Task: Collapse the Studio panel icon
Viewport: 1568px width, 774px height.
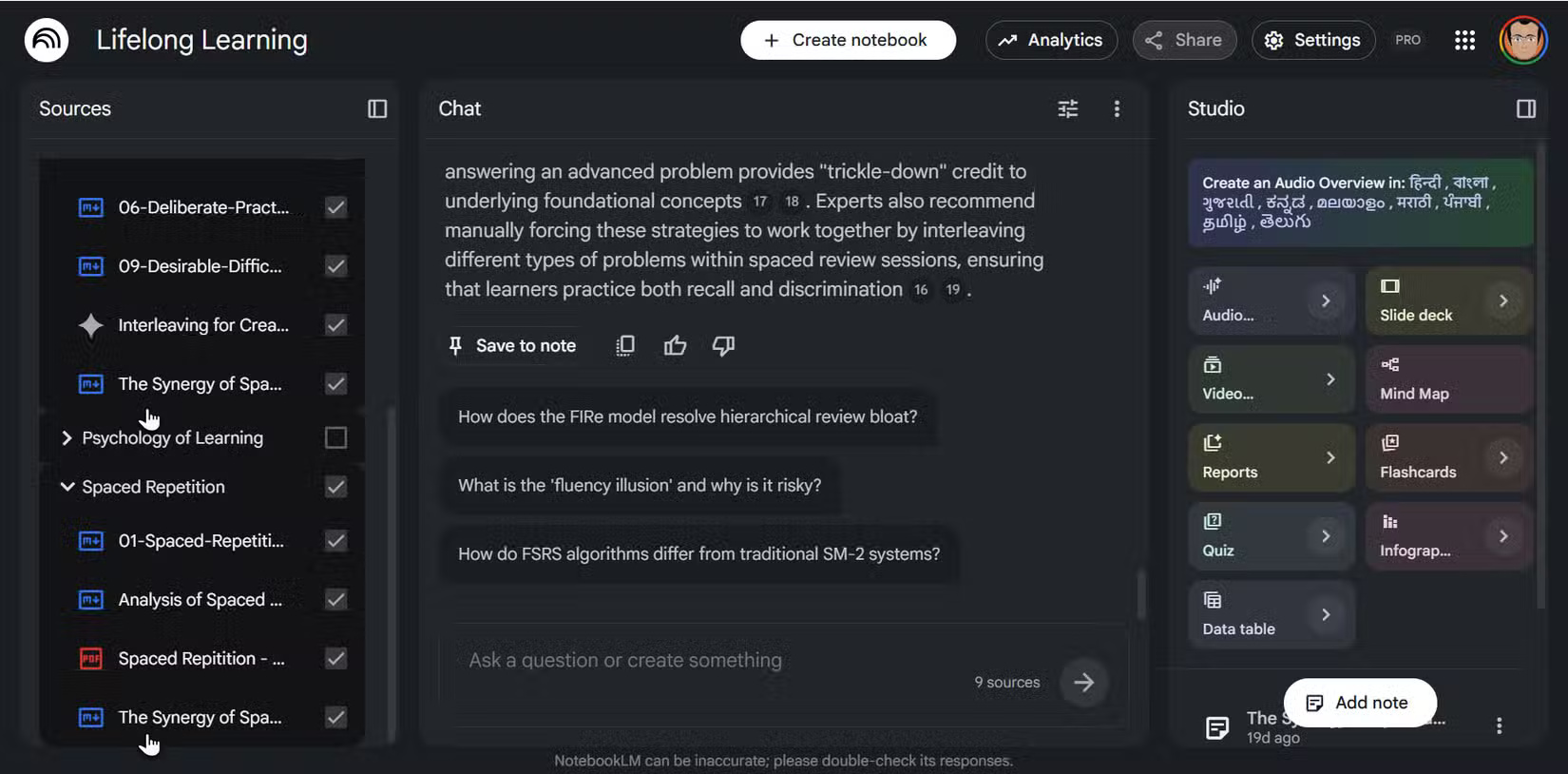Action: pos(1526,108)
